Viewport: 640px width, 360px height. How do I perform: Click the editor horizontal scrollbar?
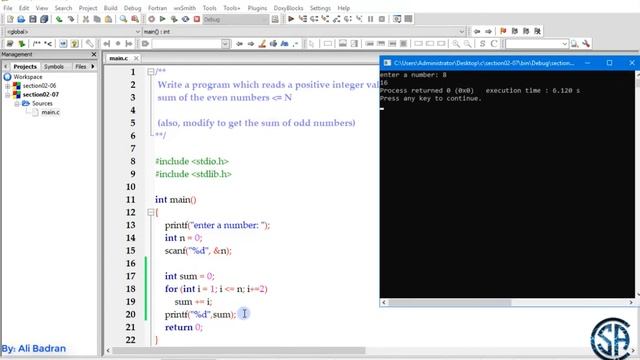click(x=239, y=351)
